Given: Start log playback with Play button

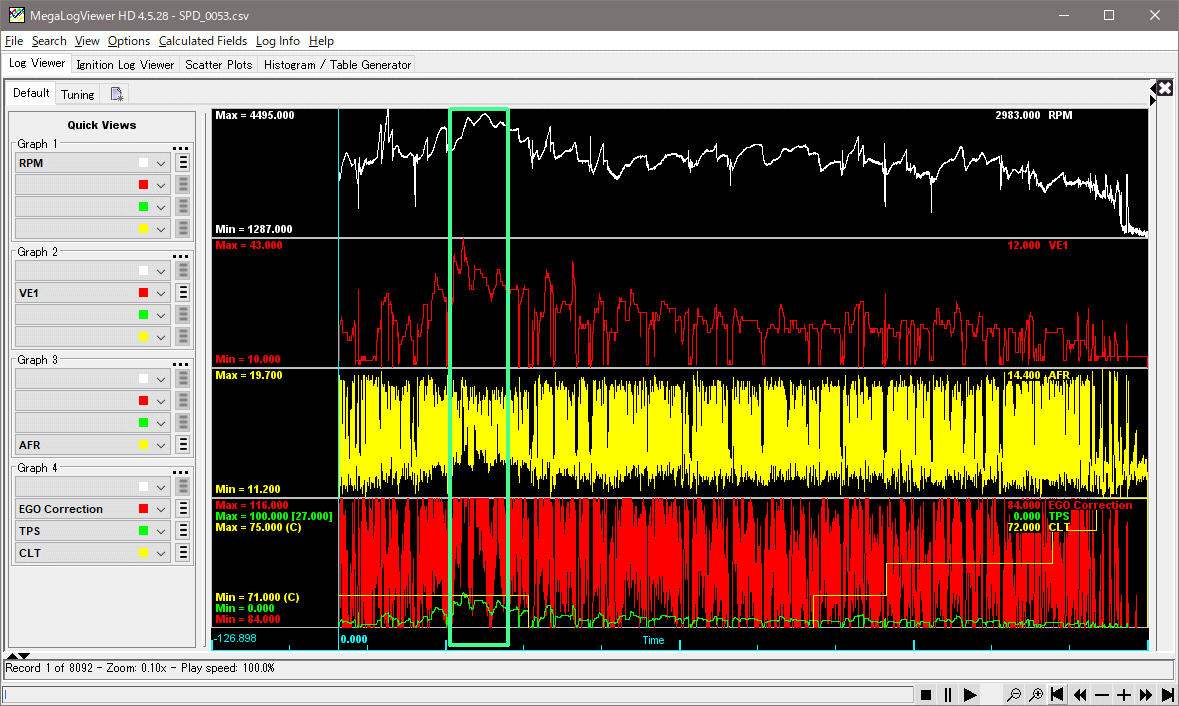Looking at the screenshot, I should coord(970,694).
